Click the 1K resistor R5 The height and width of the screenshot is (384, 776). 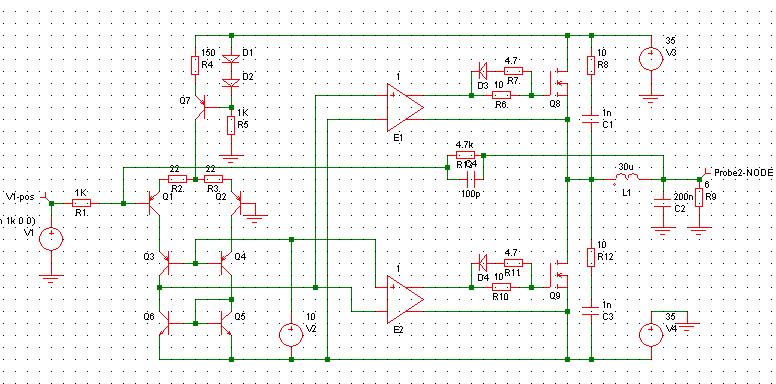pos(231,125)
